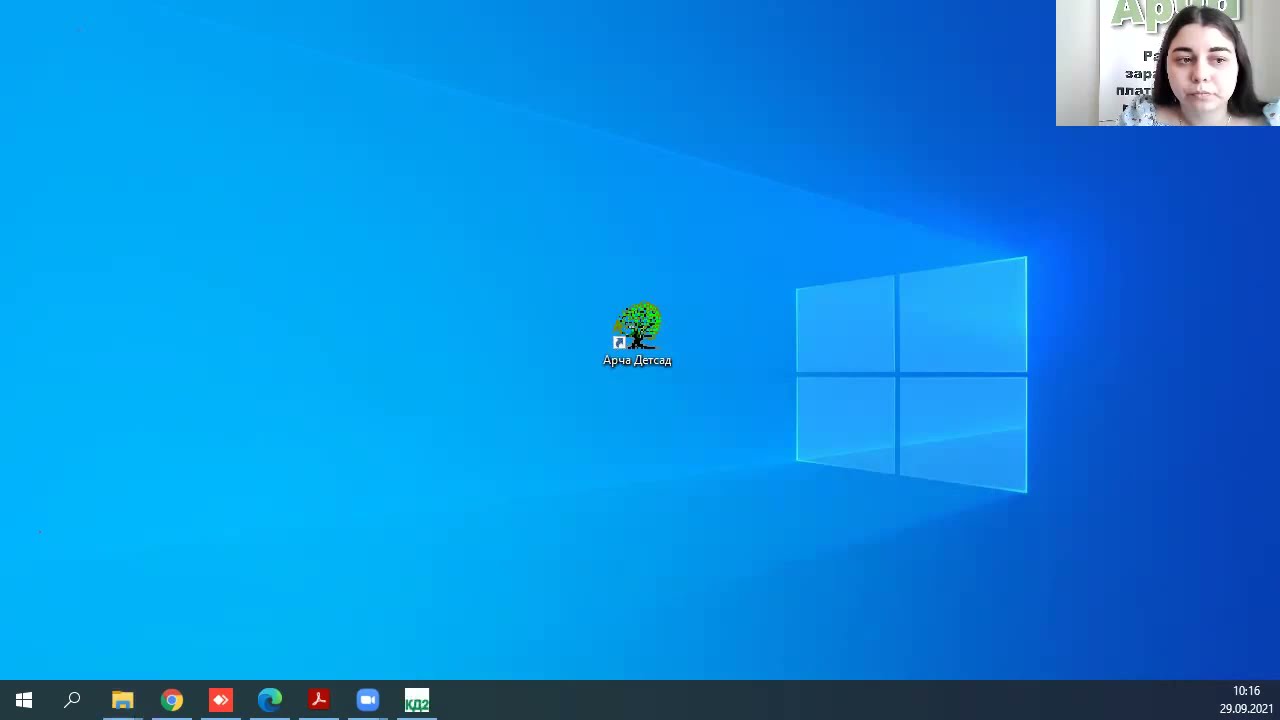Launch Google Chrome from taskbar
The width and height of the screenshot is (1280, 720).
pyautogui.click(x=172, y=700)
